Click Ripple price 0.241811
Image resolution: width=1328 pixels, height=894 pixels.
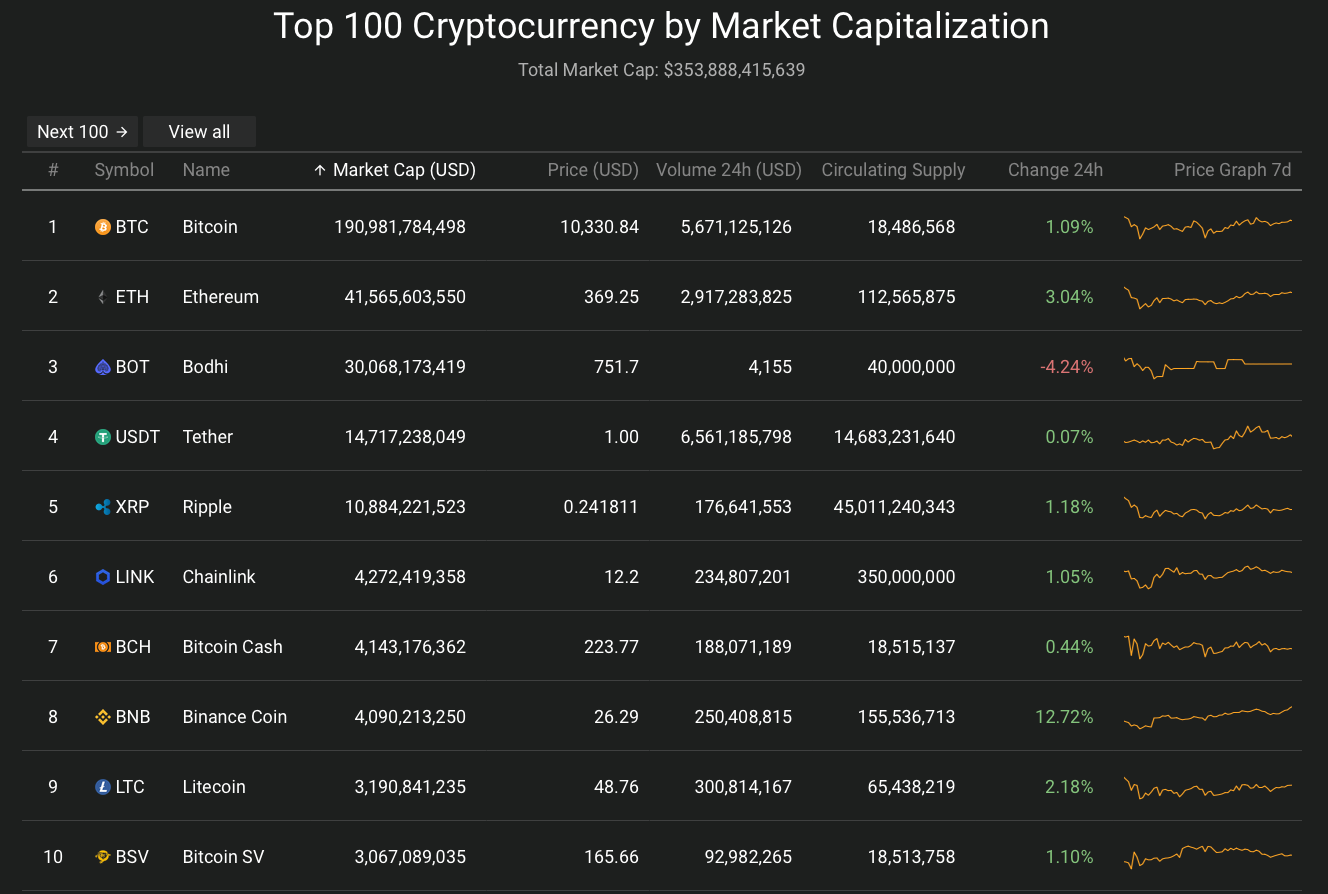click(x=601, y=507)
